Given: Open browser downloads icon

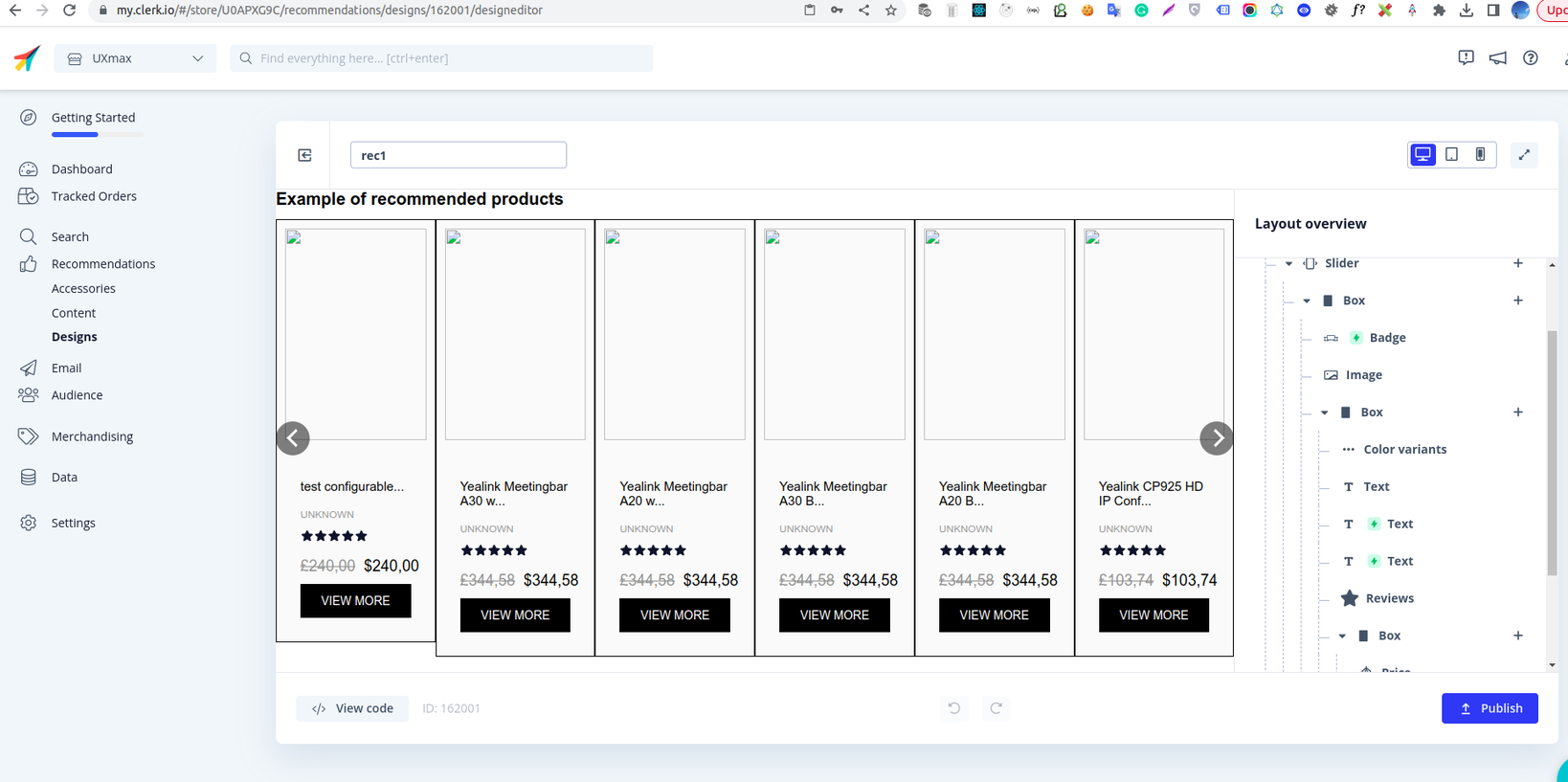Looking at the screenshot, I should point(1467,11).
